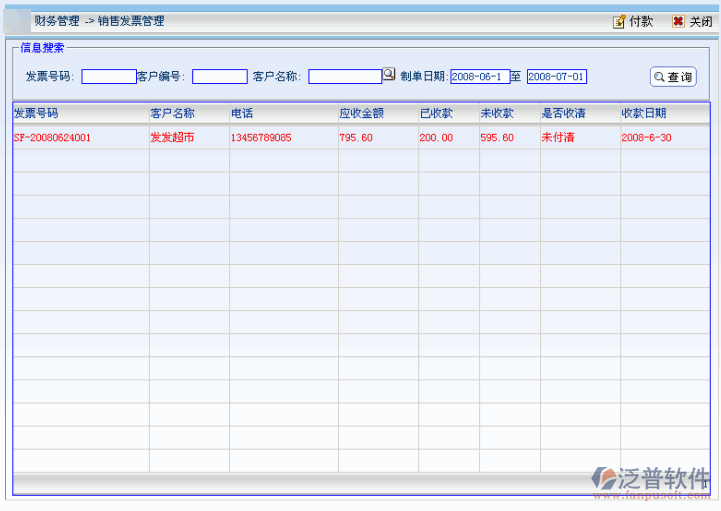This screenshot has height=511, width=721.
Task: Focus the 发票号码 input field
Action: point(109,77)
